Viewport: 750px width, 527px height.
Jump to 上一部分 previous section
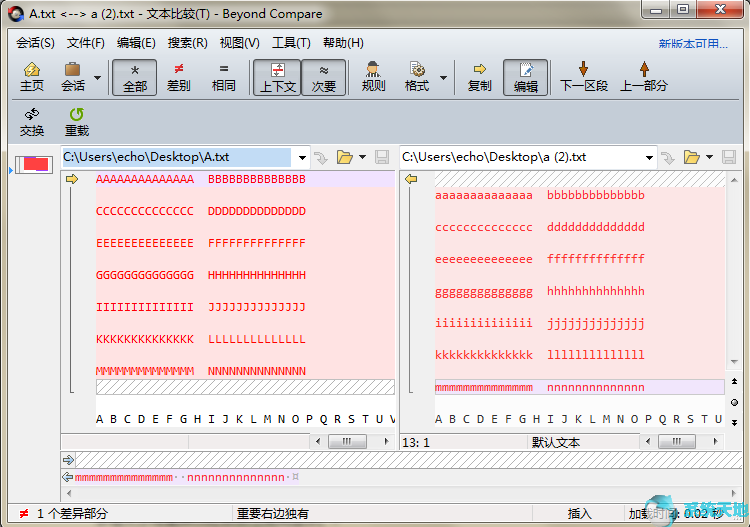(x=644, y=77)
